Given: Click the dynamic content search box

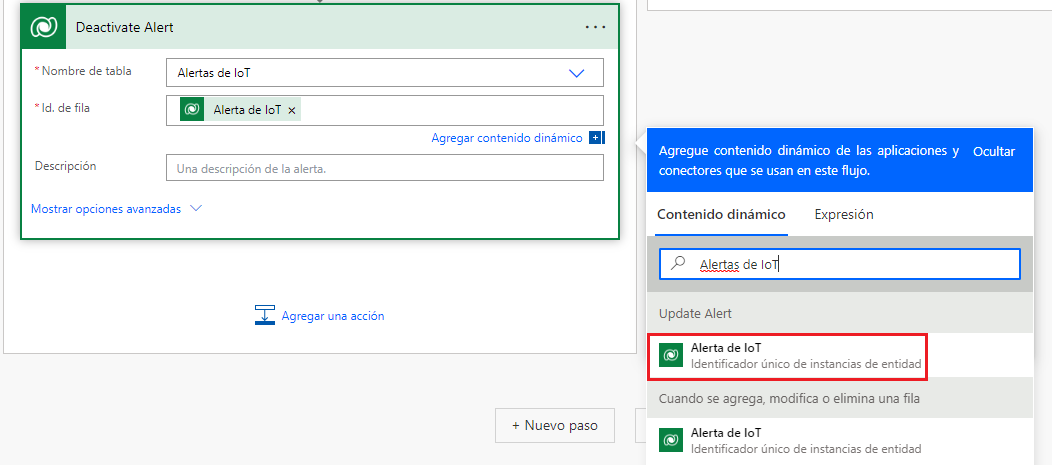Looking at the screenshot, I should (840, 264).
